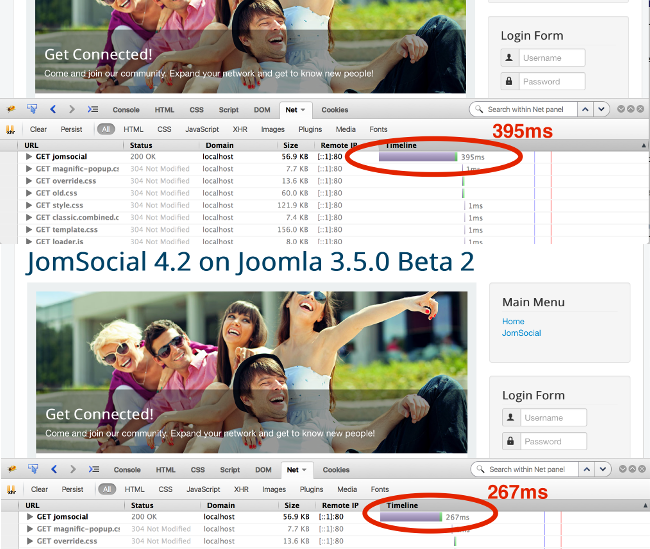Viewport: 650px width, 549px height.
Task: Show command line icon in upper Firebug panel
Action: click(x=93, y=109)
